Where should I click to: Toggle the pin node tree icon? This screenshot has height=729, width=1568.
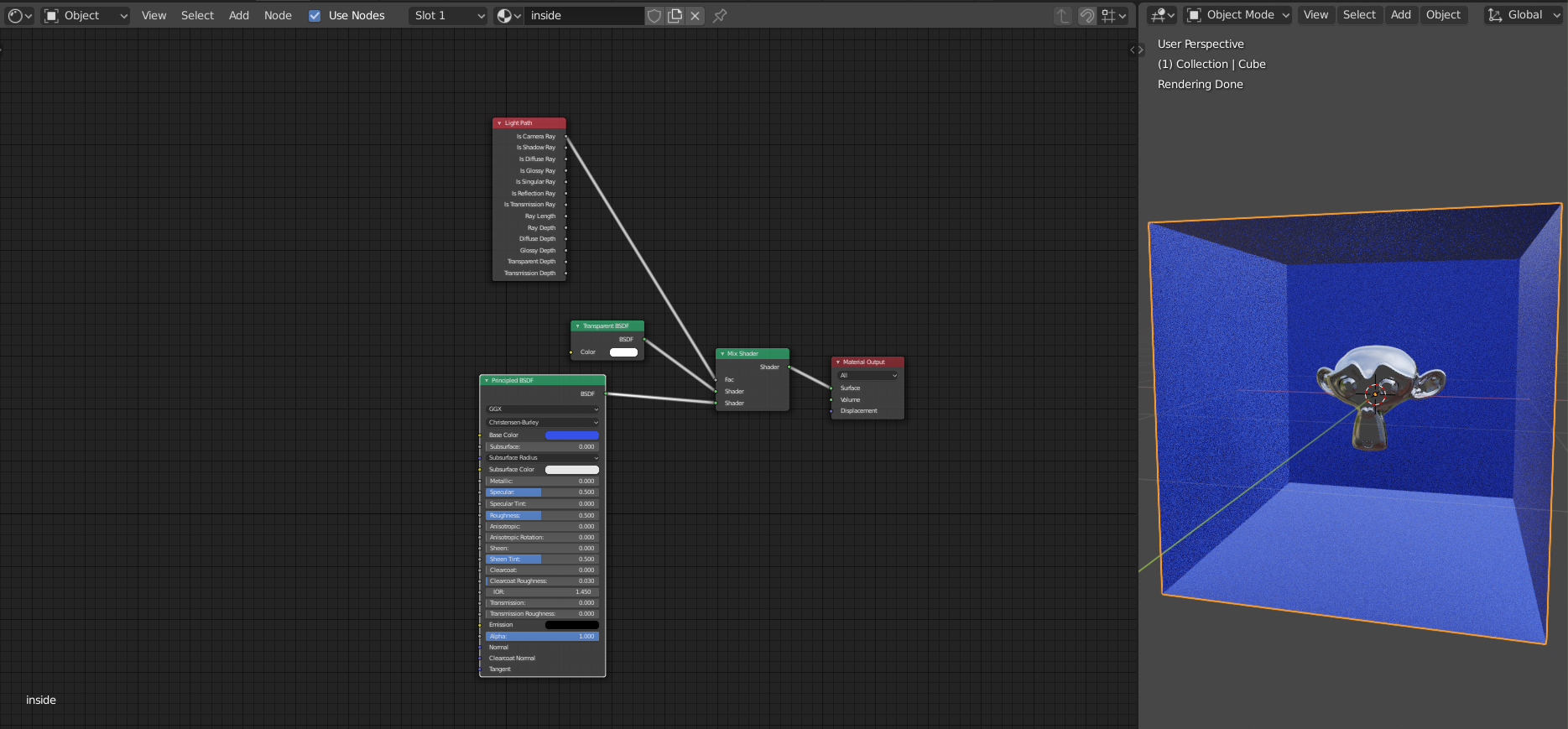(x=720, y=15)
